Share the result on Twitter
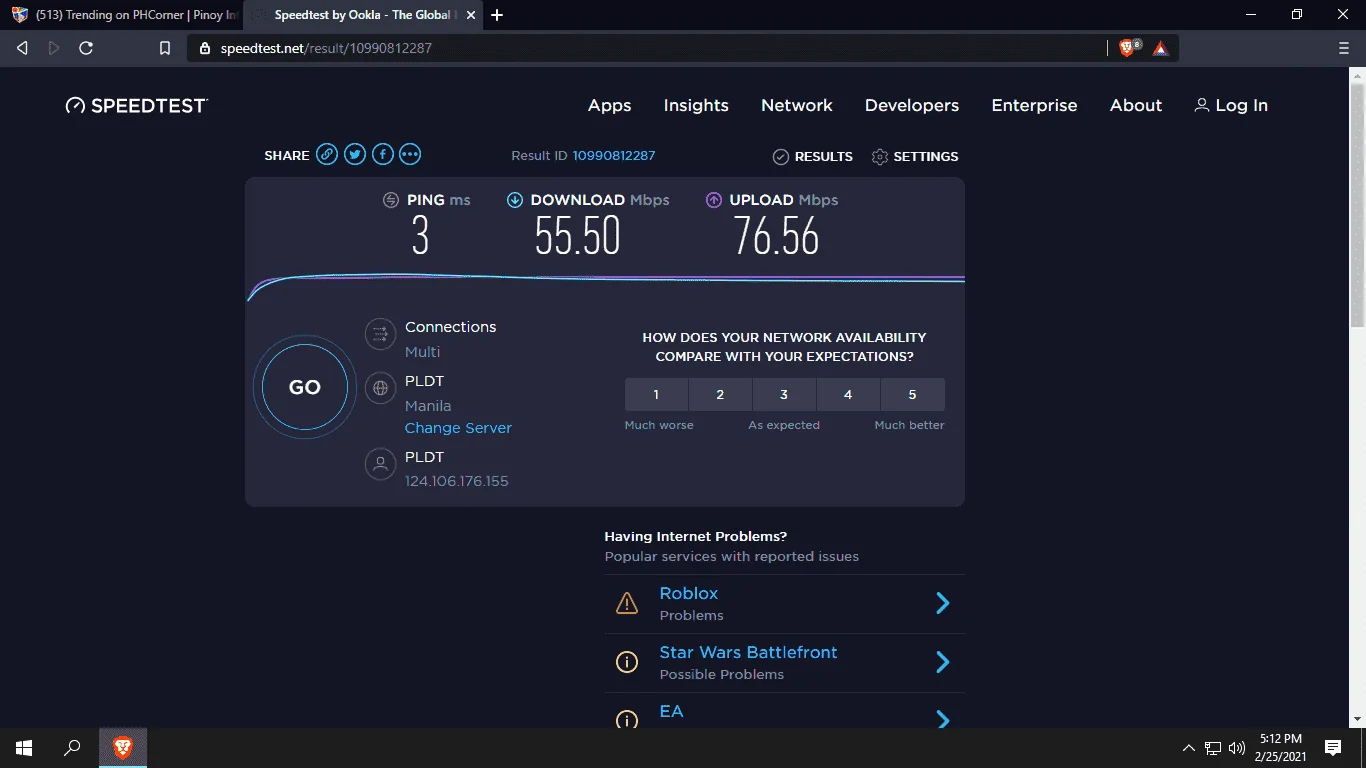This screenshot has width=1366, height=768. [x=355, y=154]
